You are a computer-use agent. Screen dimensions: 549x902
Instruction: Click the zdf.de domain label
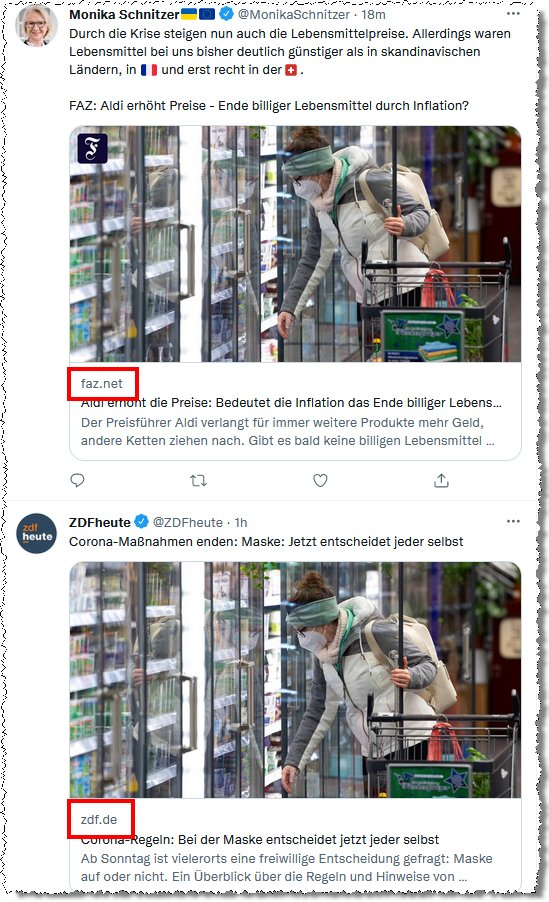(99, 820)
